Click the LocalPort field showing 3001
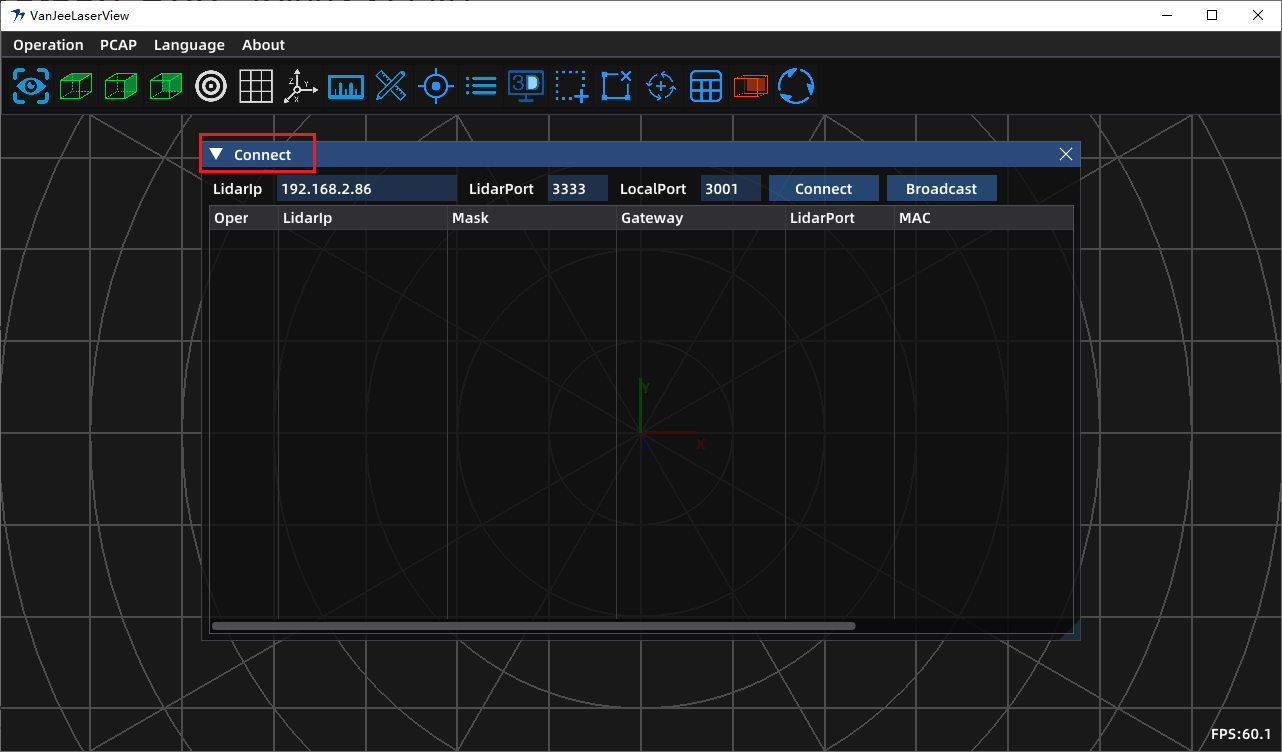Image resolution: width=1282 pixels, height=752 pixels. click(x=731, y=189)
